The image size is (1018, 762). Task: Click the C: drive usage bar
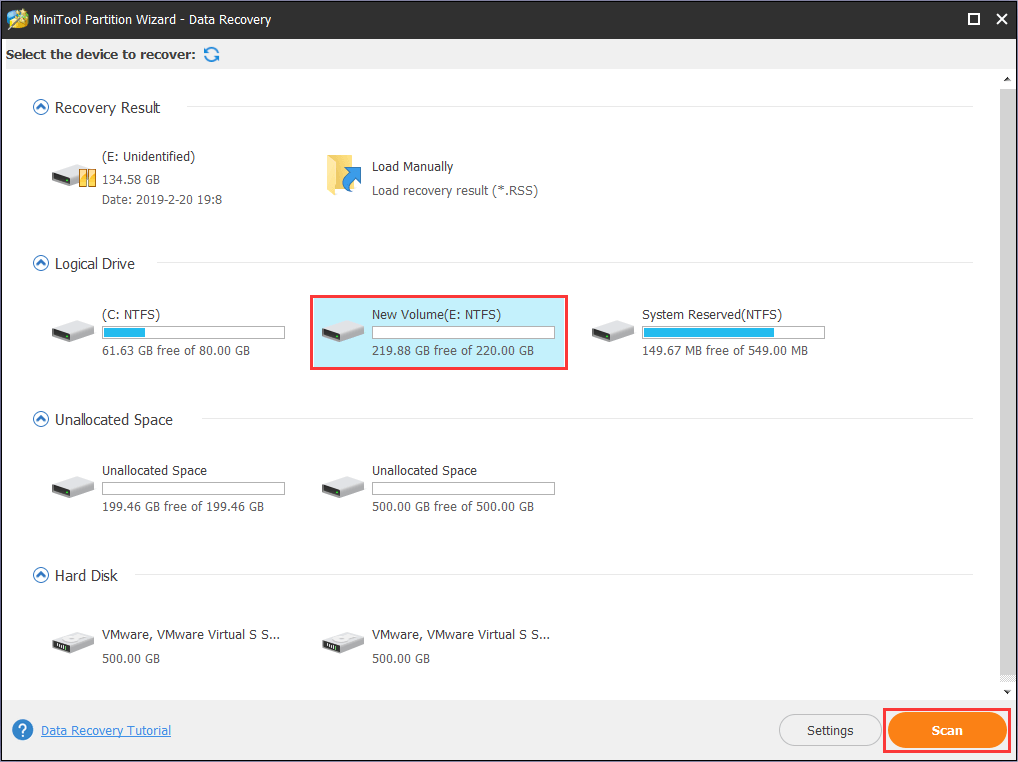[192, 331]
